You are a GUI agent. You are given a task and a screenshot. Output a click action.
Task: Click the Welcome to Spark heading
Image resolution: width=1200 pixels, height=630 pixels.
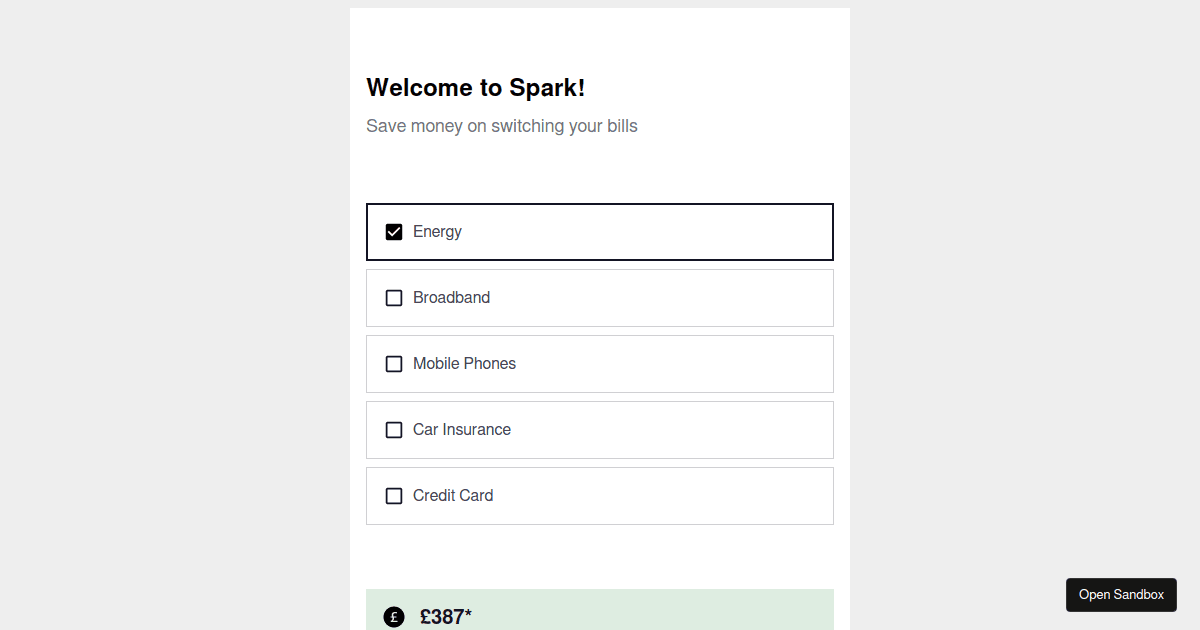(476, 87)
